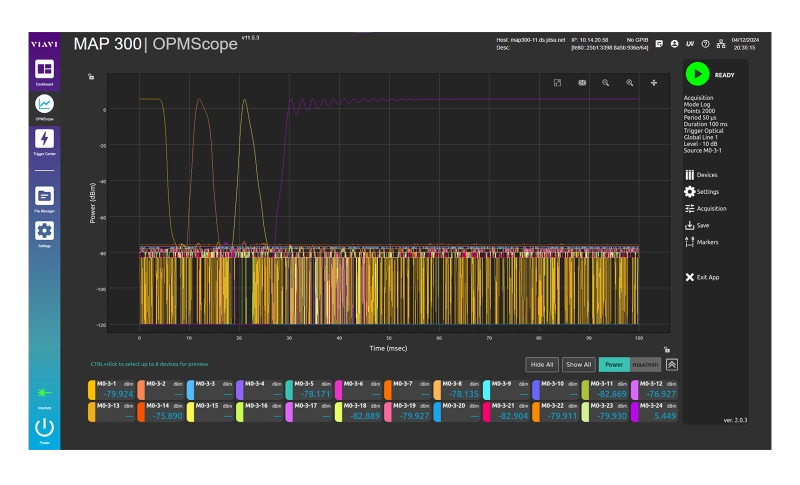
Task: Open the help question mark icon
Action: pos(705,44)
